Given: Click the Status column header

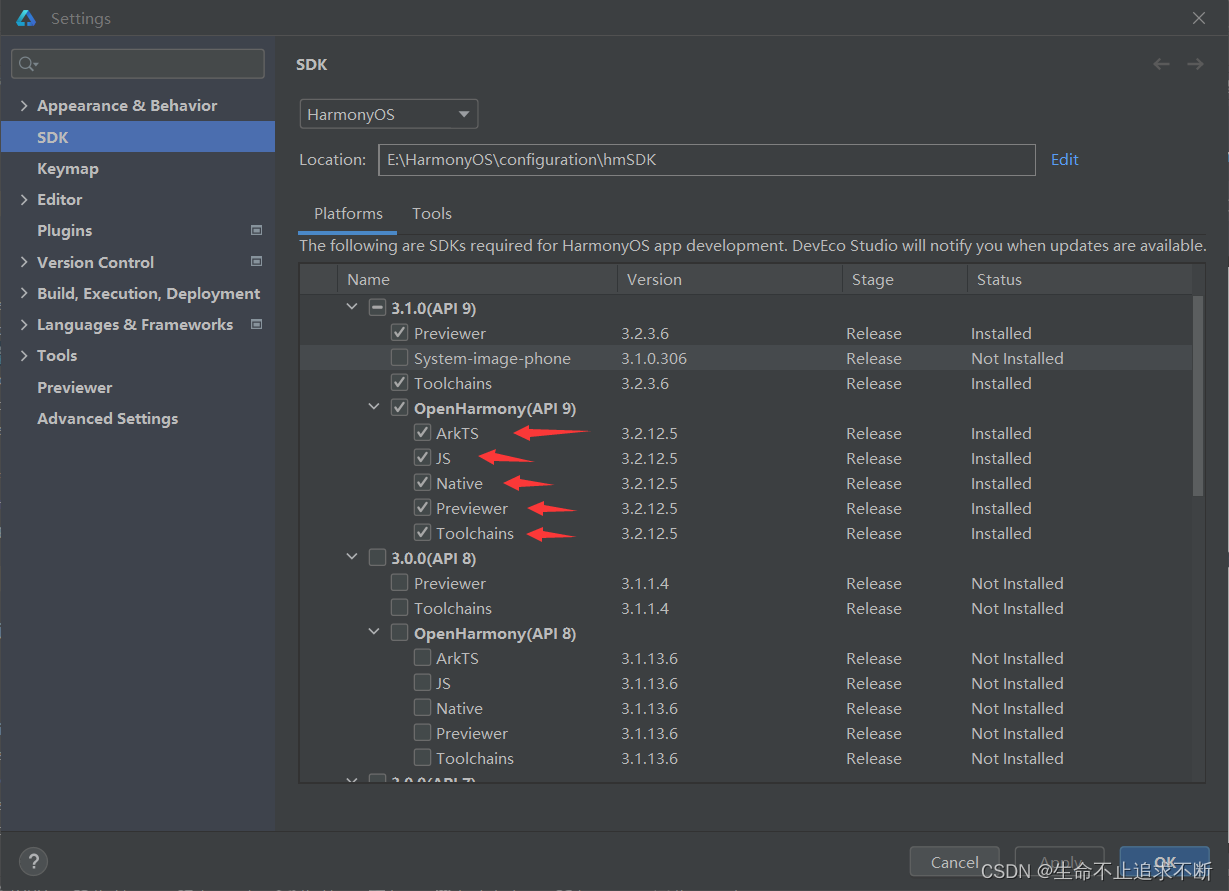Looking at the screenshot, I should click(x=1079, y=279).
